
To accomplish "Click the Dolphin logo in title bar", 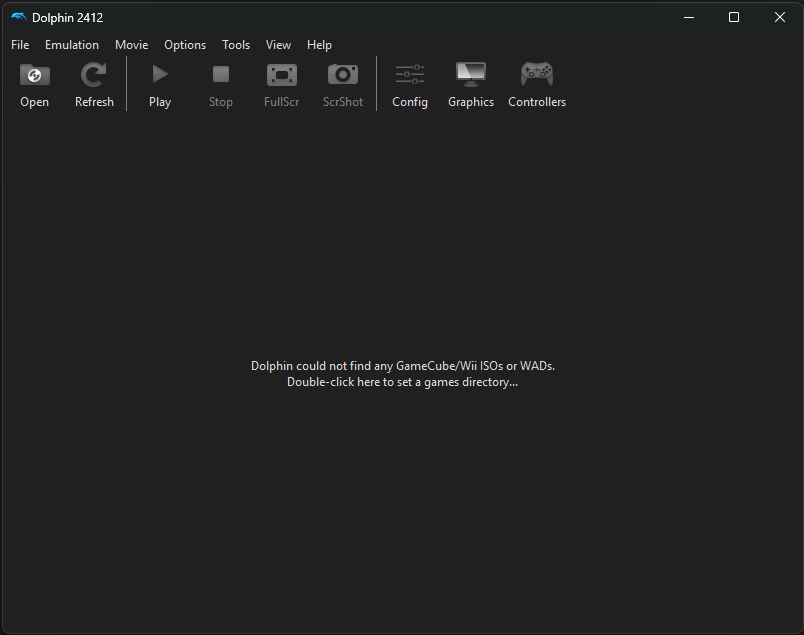I will click(x=18, y=17).
